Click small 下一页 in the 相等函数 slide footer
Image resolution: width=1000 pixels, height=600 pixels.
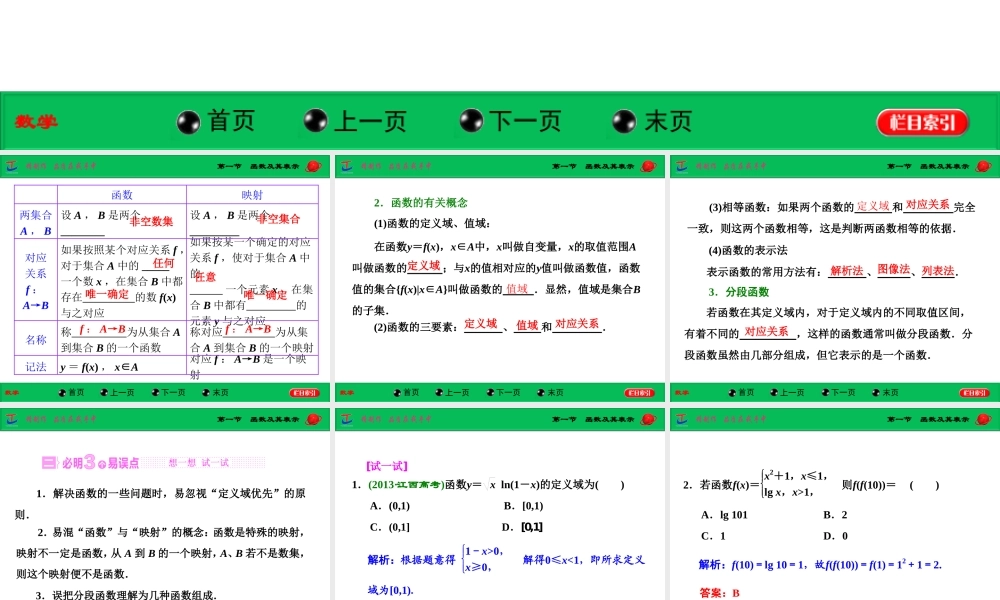842,393
